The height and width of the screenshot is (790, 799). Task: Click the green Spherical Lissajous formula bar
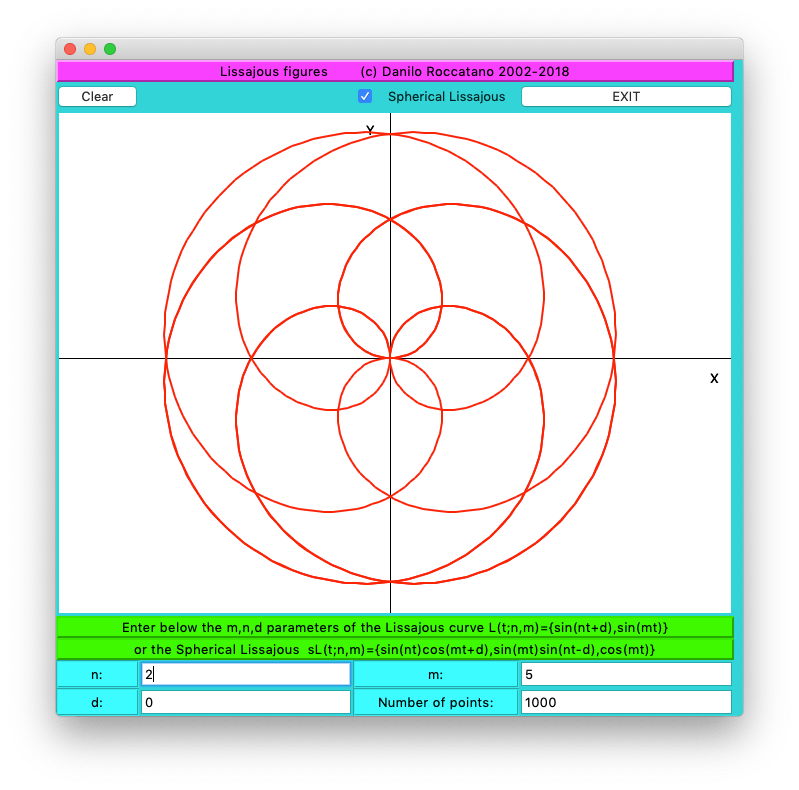pos(395,649)
